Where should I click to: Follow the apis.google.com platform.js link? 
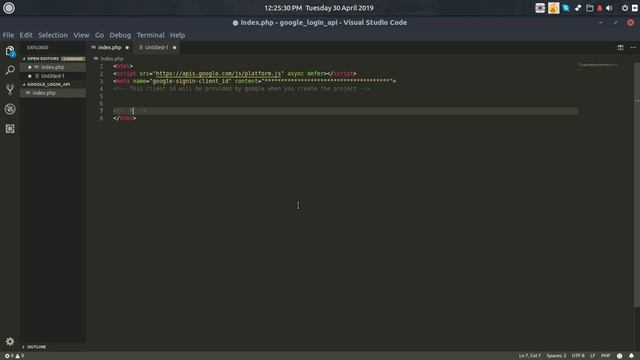click(x=218, y=73)
